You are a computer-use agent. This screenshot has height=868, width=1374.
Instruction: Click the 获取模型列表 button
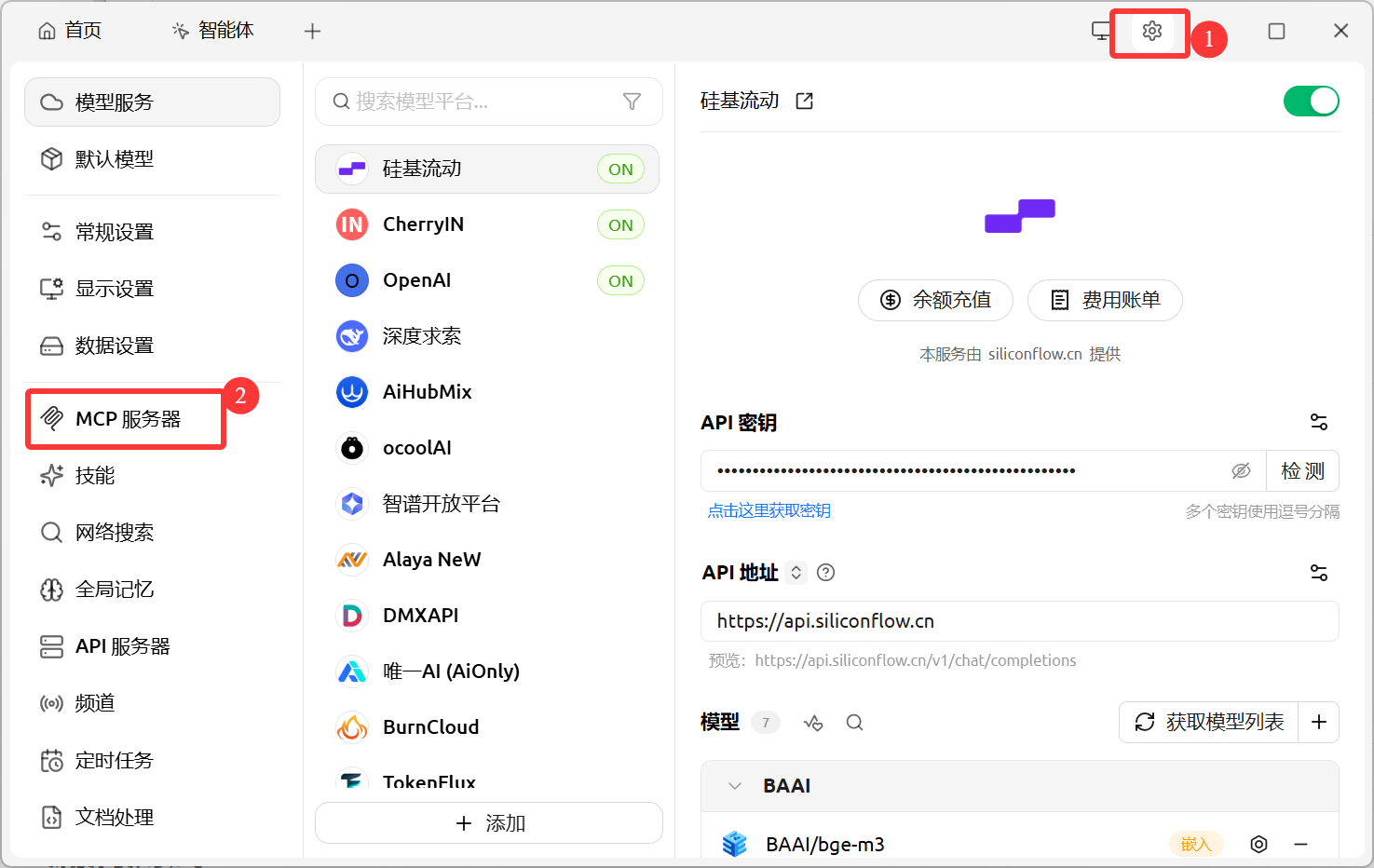tap(1209, 722)
